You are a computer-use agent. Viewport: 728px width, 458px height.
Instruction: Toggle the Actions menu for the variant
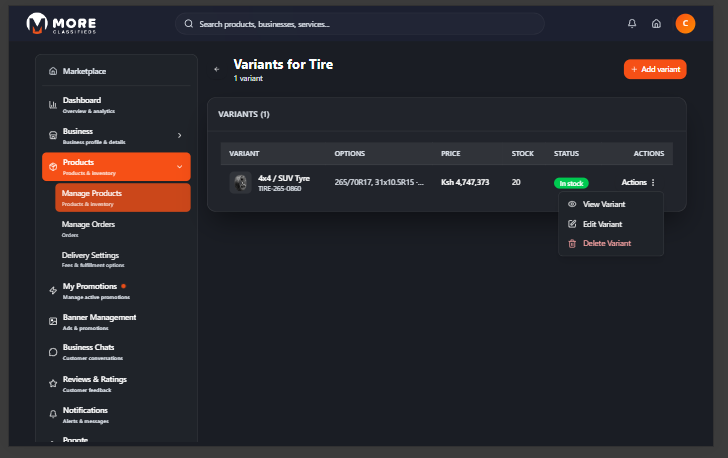click(x=638, y=183)
